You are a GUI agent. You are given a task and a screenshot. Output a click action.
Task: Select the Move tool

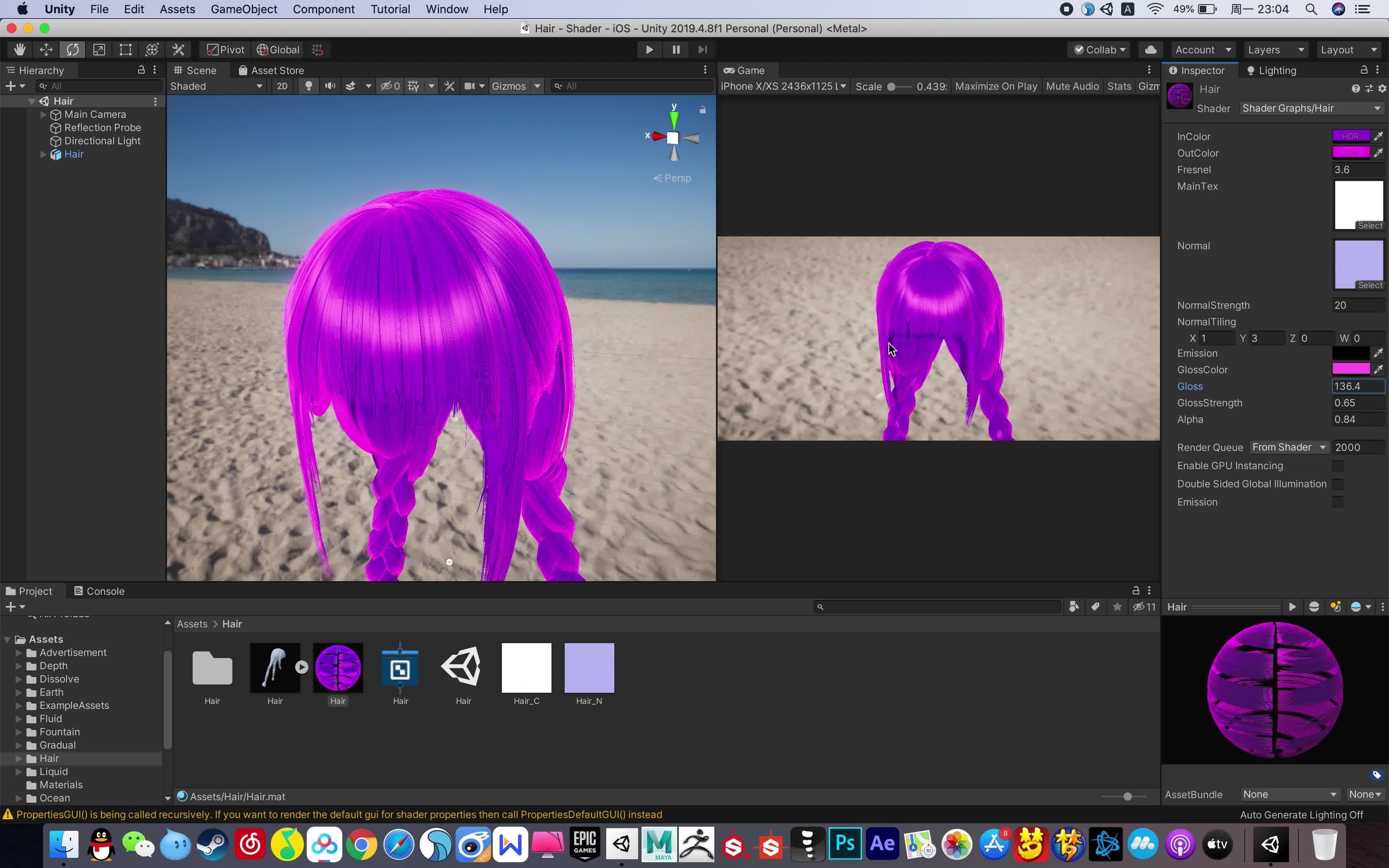(46, 50)
